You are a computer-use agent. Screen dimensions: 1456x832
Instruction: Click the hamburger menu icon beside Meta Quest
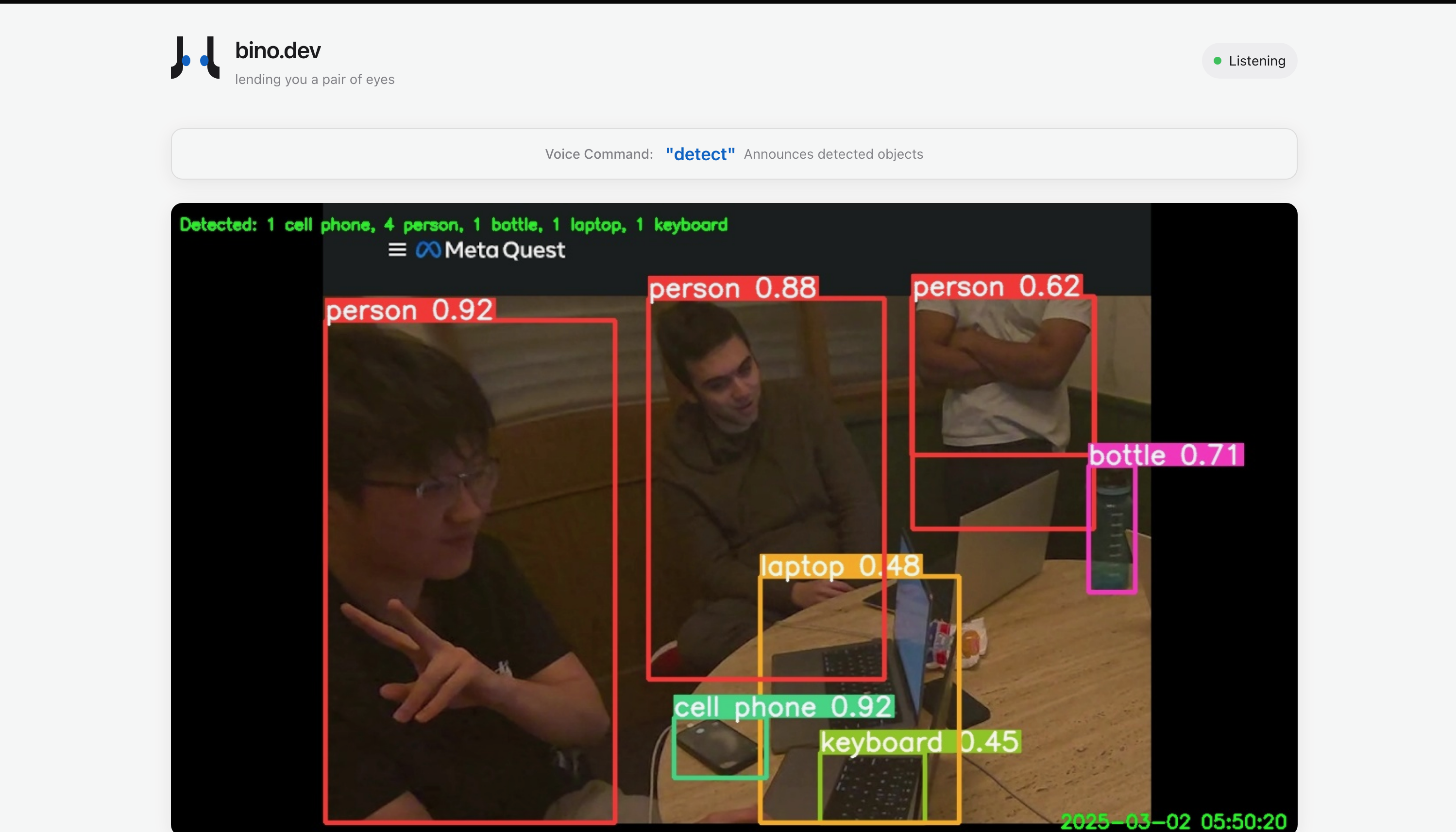(397, 250)
